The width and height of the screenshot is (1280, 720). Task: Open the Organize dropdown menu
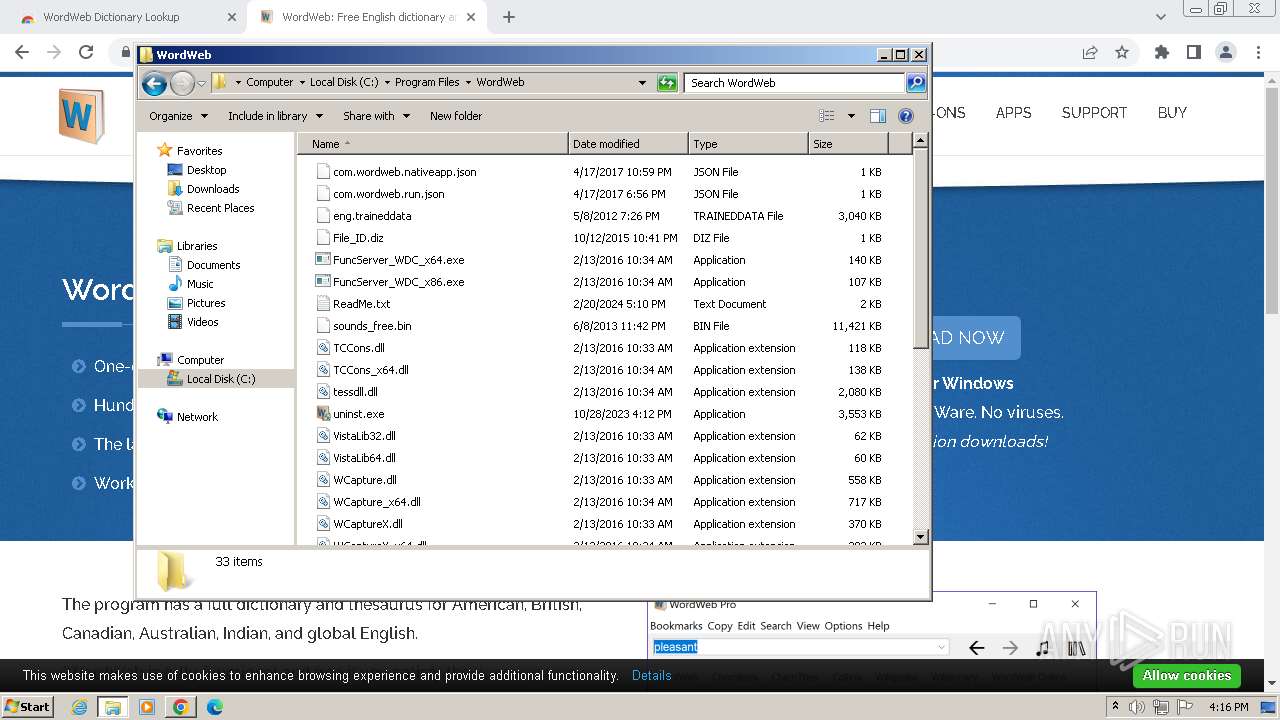(x=178, y=116)
